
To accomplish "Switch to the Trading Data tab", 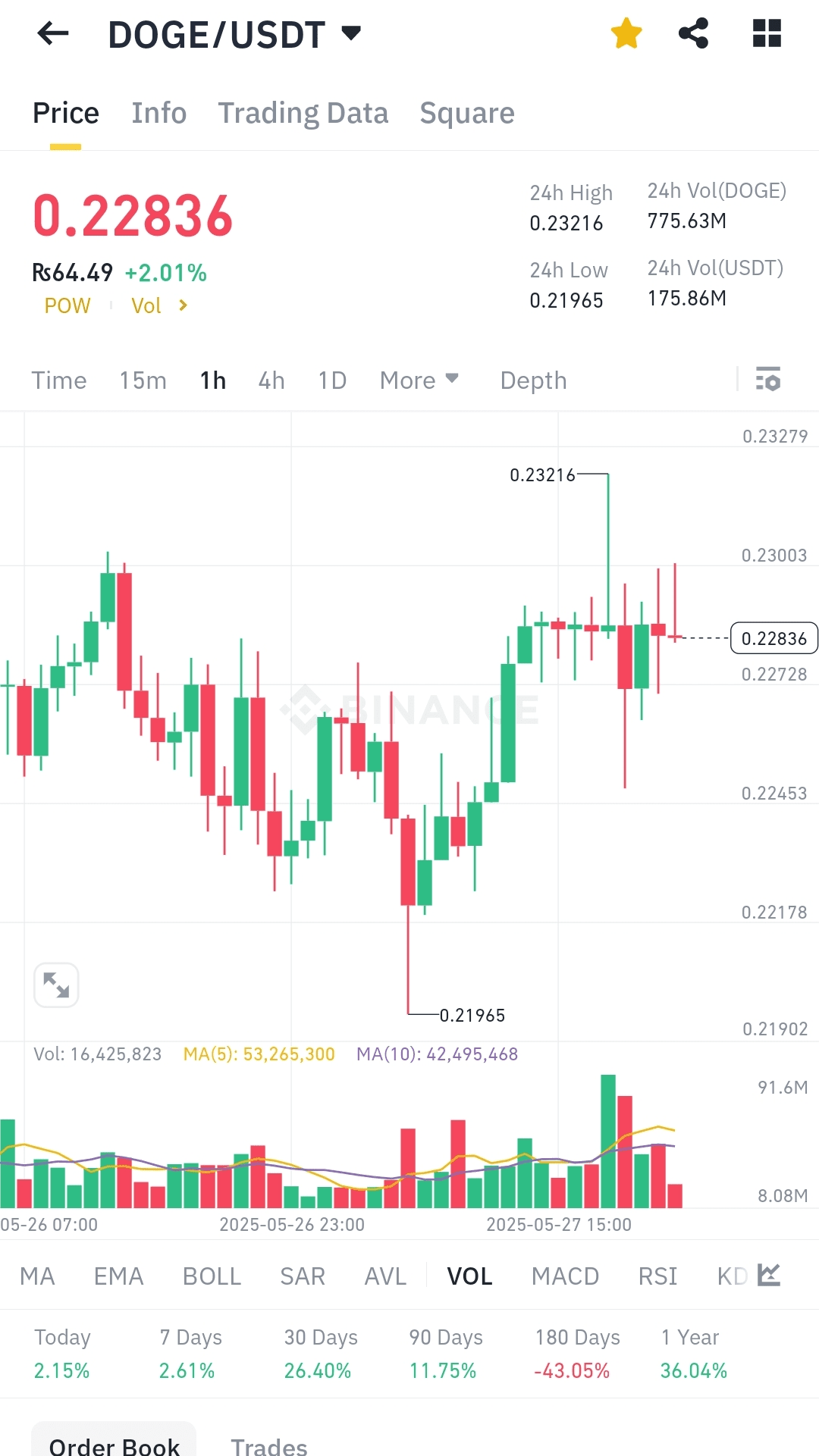I will click(x=303, y=113).
